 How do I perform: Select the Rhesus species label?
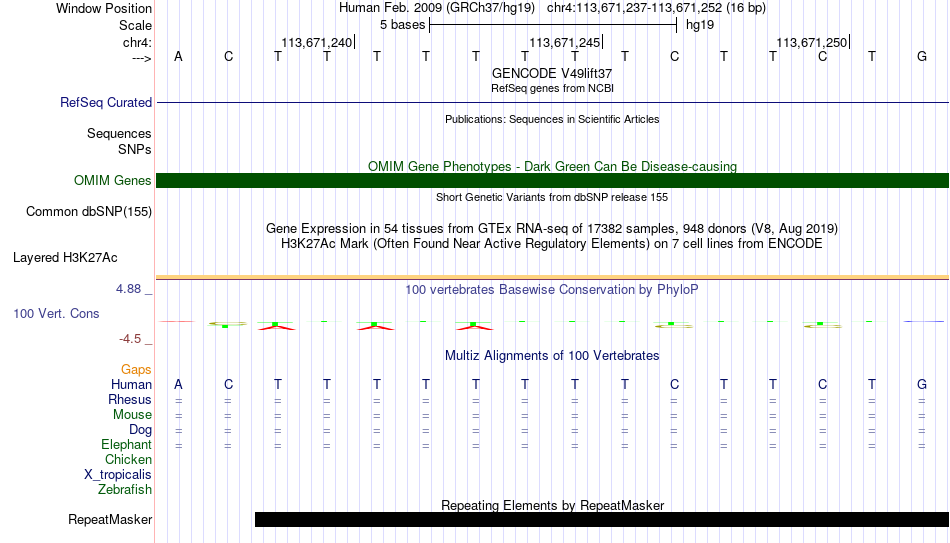tap(130, 399)
